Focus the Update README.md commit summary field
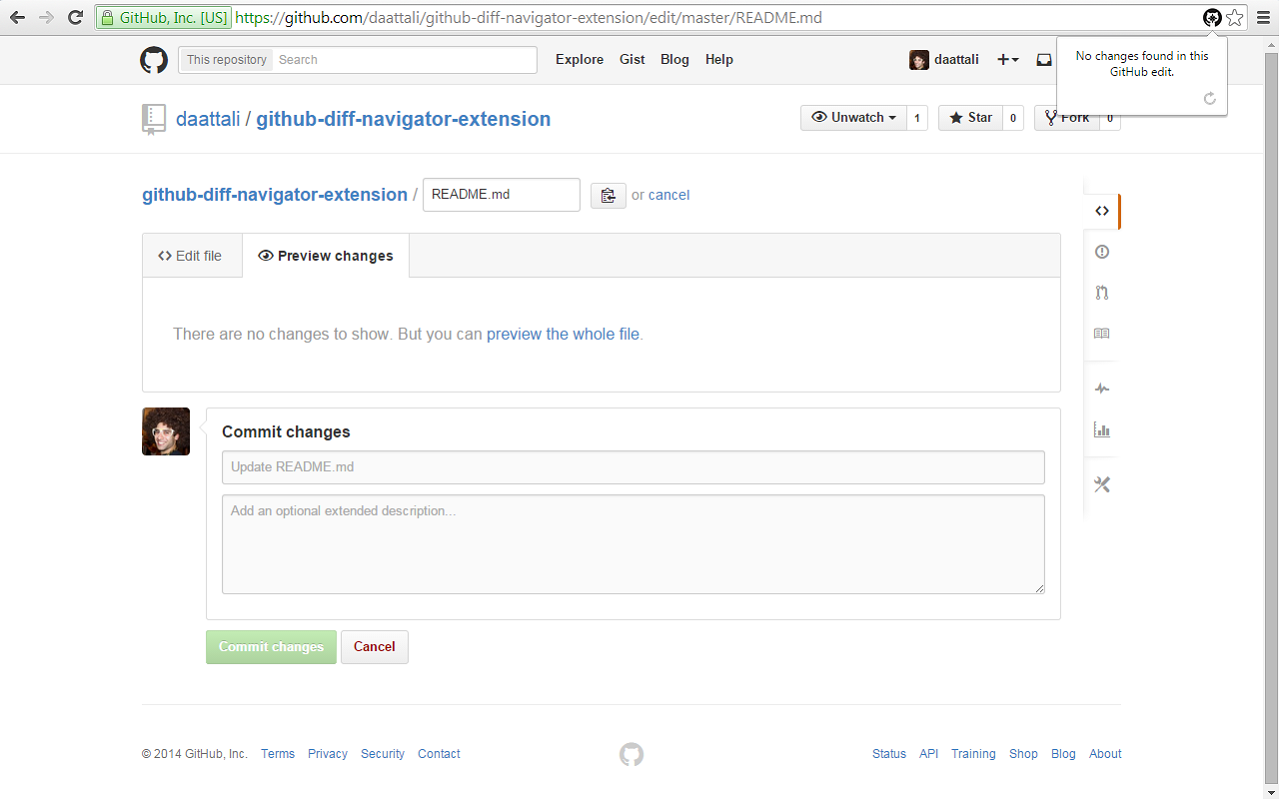Viewport: 1280px width, 800px height. click(x=633, y=467)
